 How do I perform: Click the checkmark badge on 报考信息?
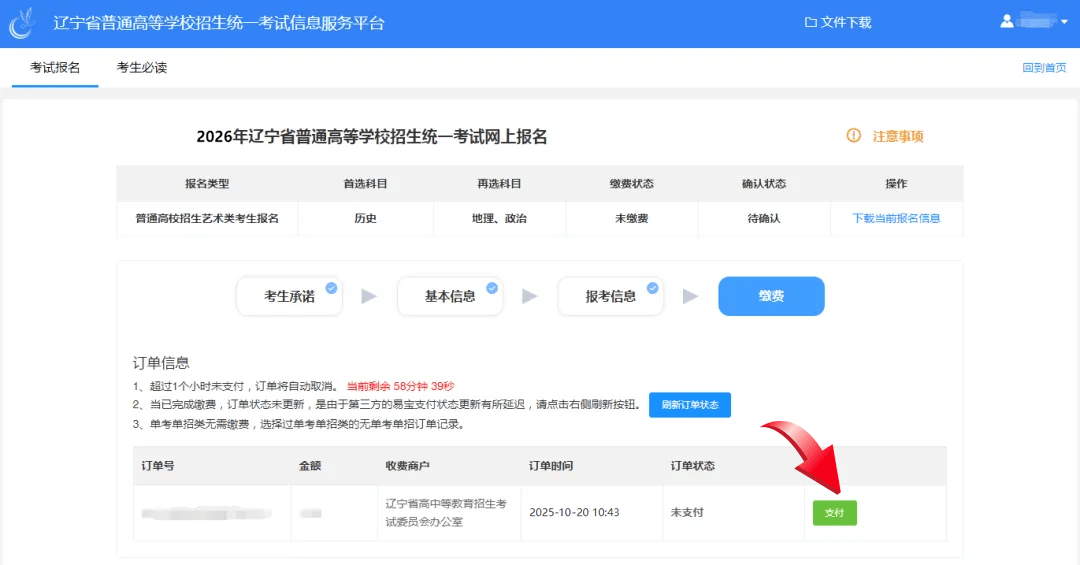click(653, 287)
